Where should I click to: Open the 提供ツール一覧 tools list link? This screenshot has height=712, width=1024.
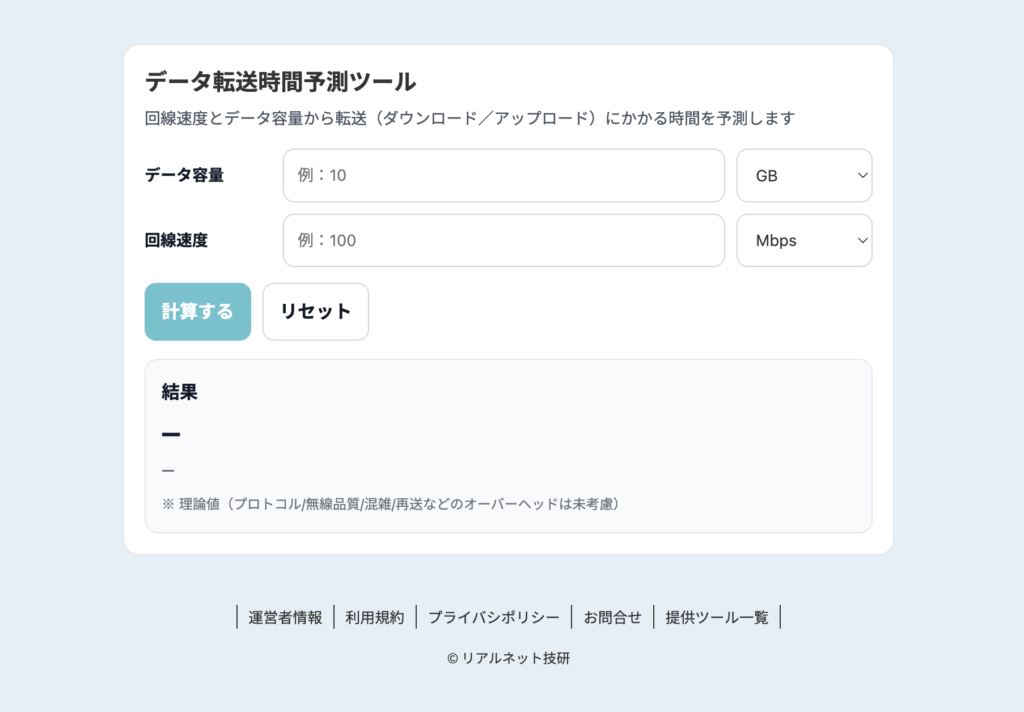716,617
